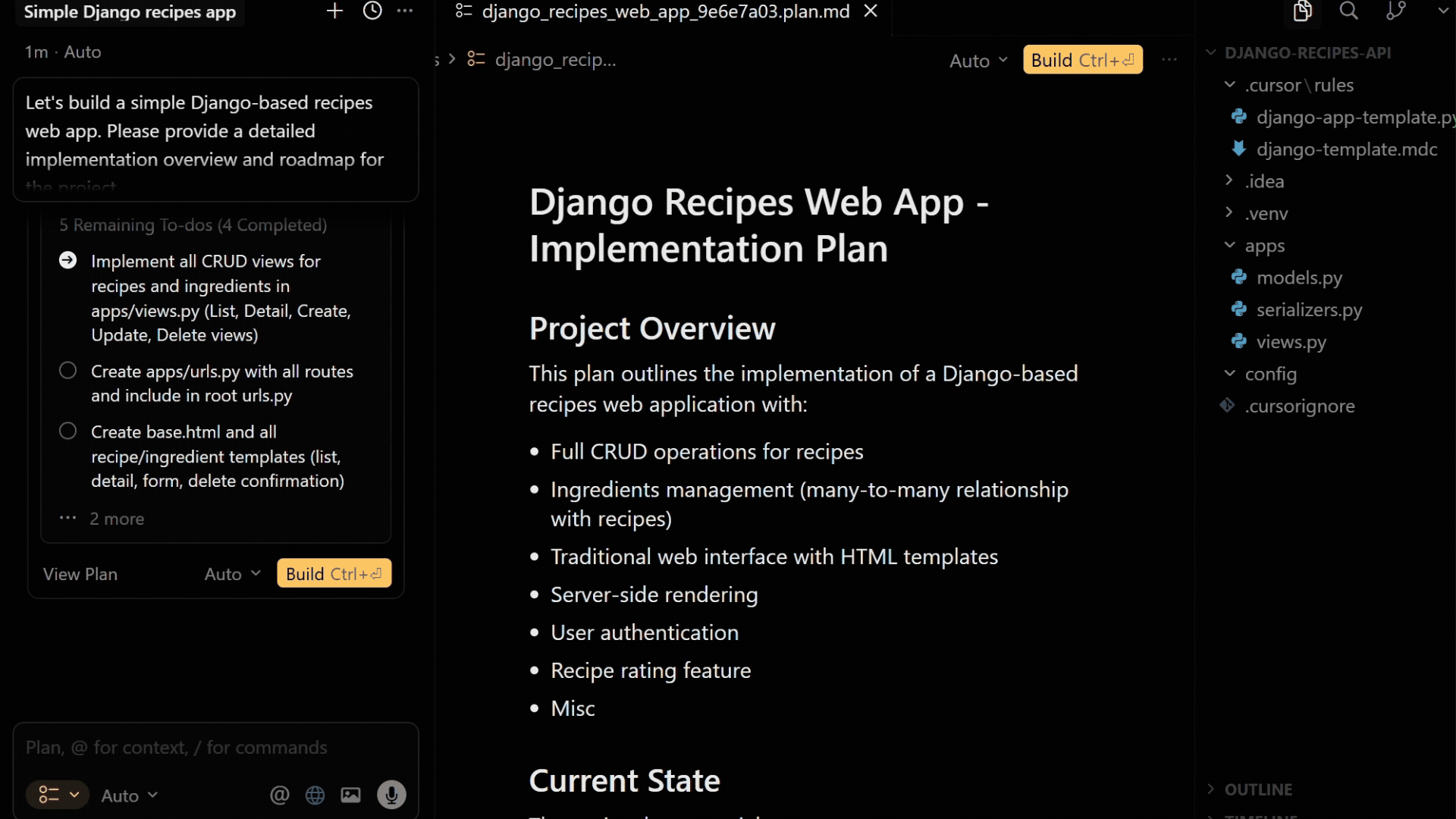1456x819 pixels.
Task: Expand the sidebar views chevron
Action: [x=1443, y=11]
